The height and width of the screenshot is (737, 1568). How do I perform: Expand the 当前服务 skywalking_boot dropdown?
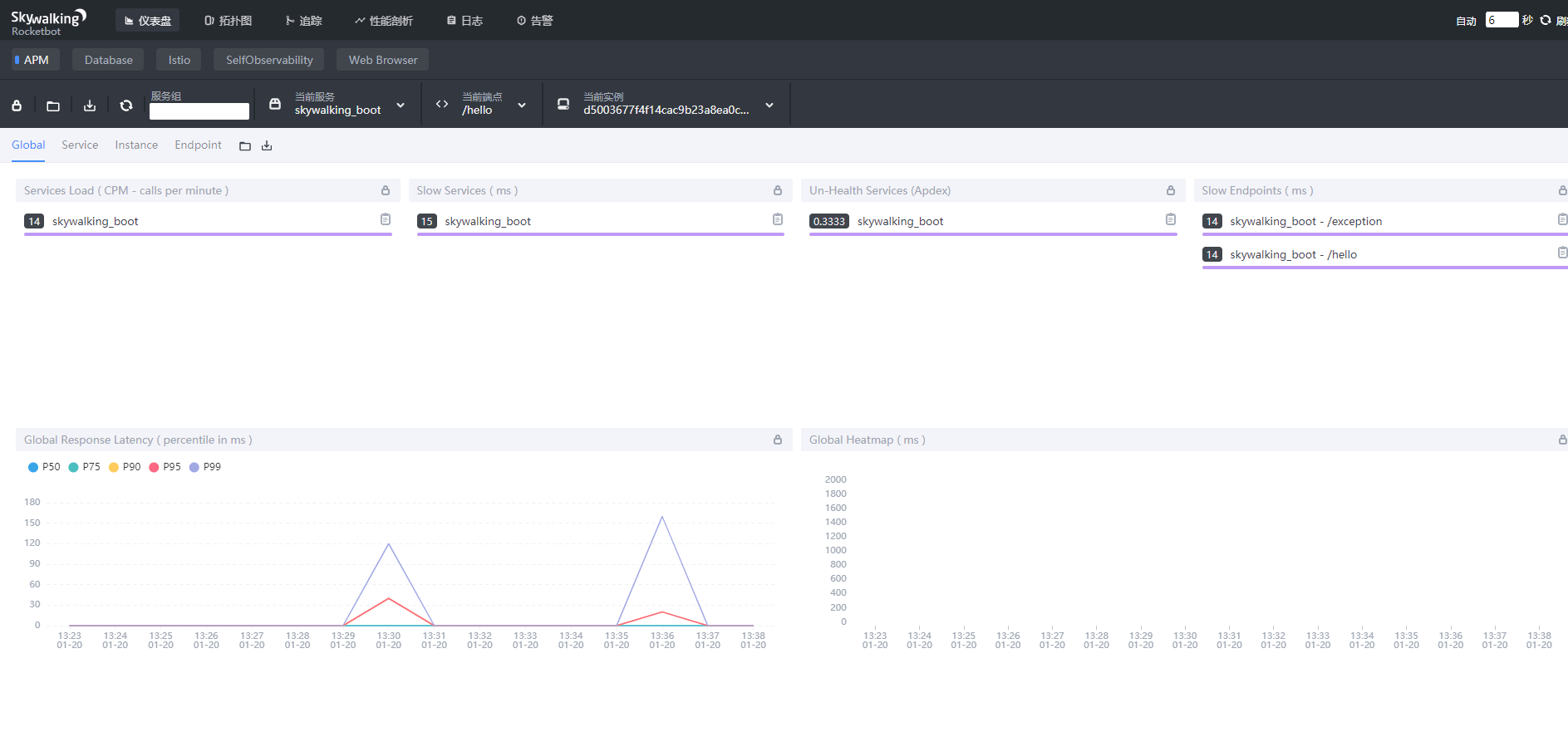point(401,106)
